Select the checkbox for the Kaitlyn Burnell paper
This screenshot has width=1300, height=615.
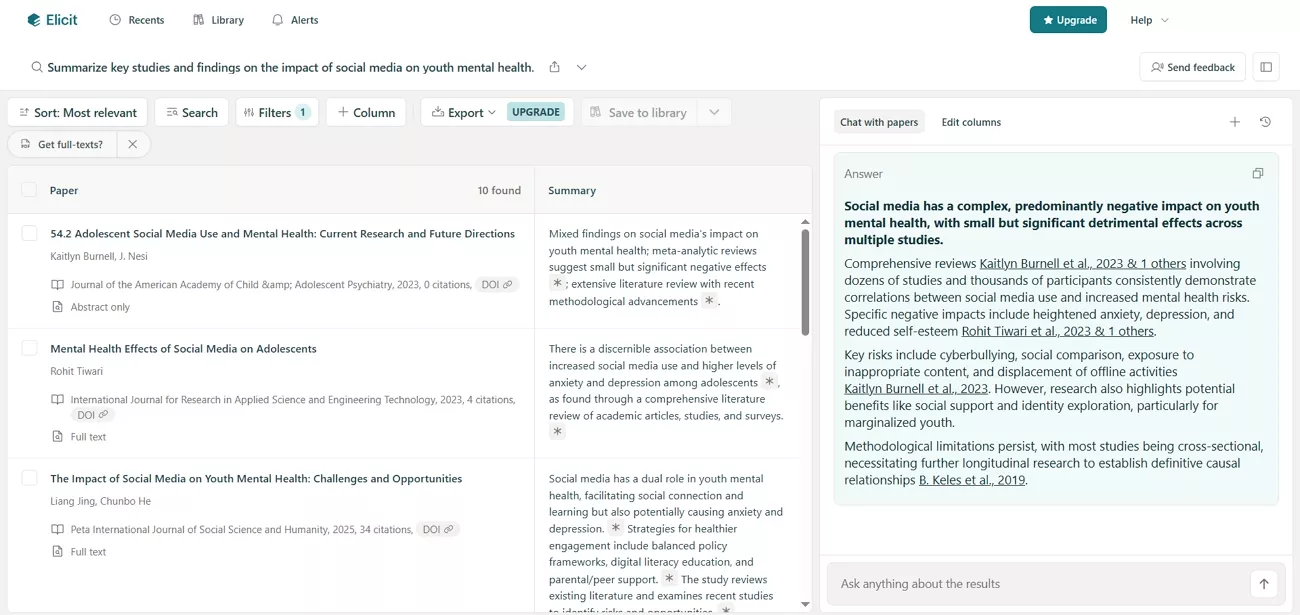29,232
